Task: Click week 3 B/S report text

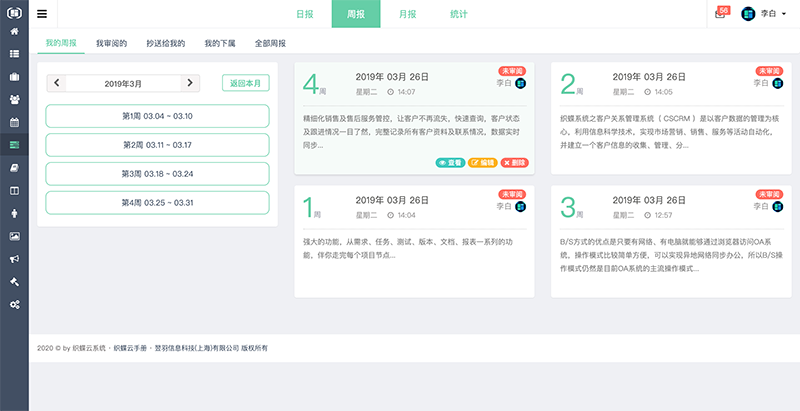Action: [671, 255]
